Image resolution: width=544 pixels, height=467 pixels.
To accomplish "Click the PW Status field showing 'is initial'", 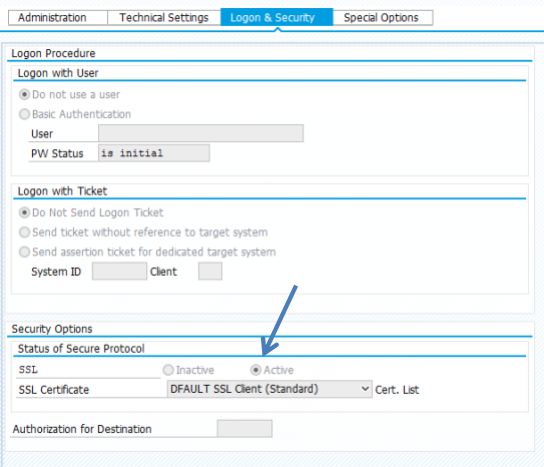I will point(154,153).
